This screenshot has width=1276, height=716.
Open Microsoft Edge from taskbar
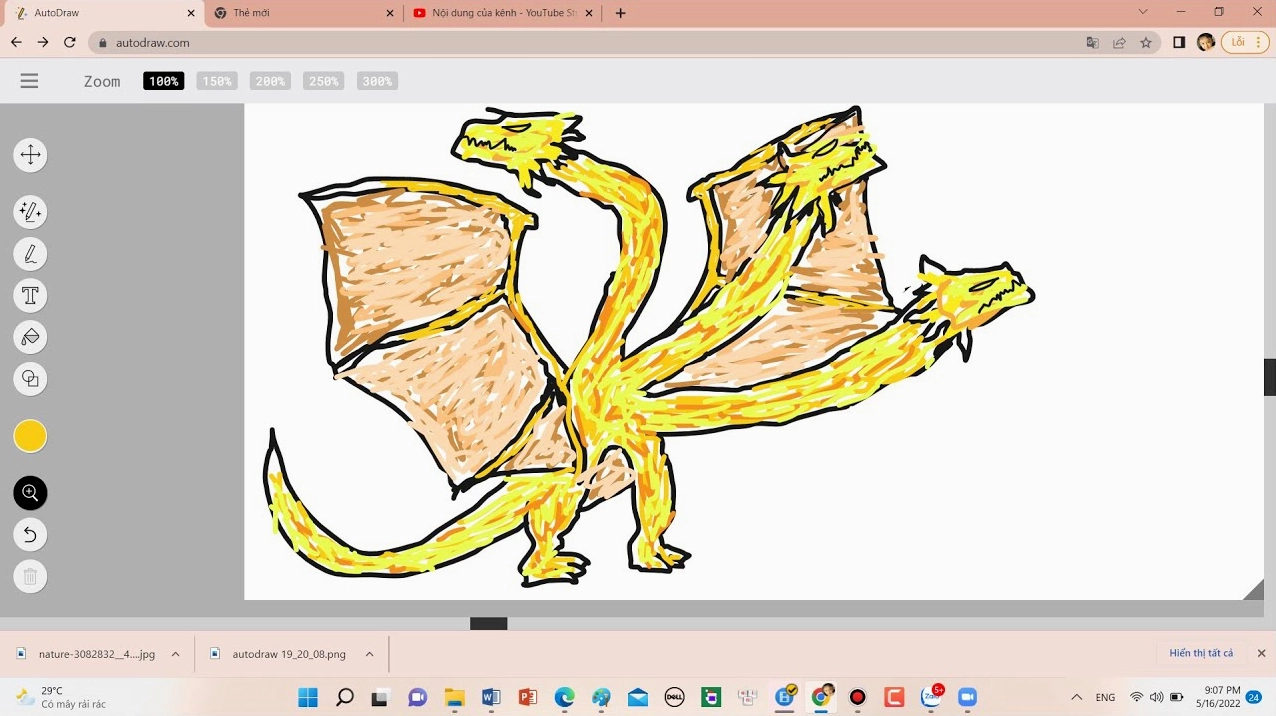pos(565,697)
